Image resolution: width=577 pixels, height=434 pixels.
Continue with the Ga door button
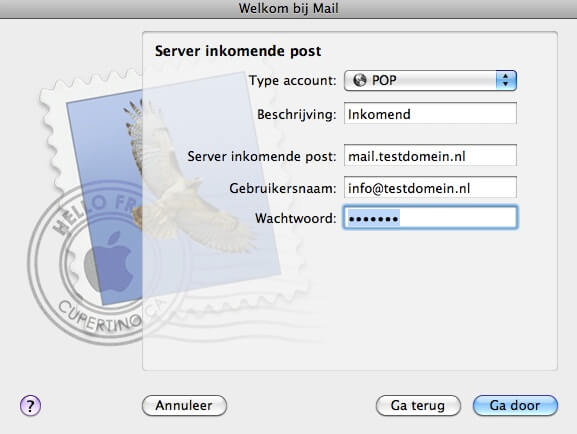coord(515,405)
